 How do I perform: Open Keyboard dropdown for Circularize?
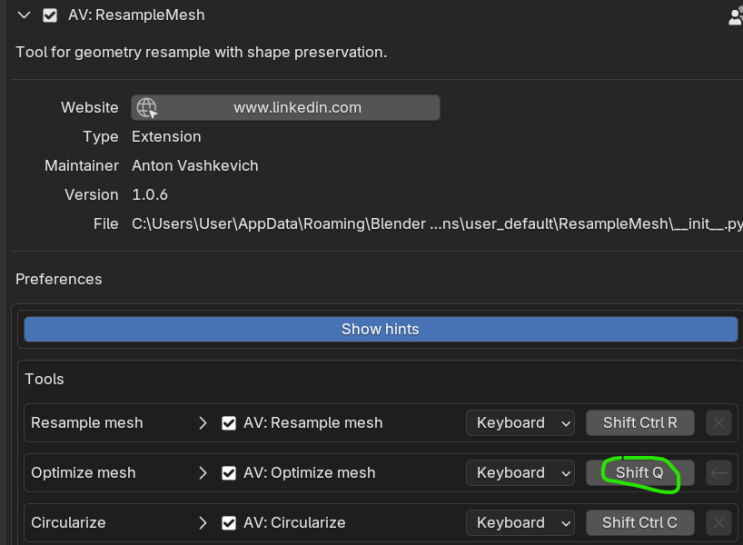tap(520, 523)
